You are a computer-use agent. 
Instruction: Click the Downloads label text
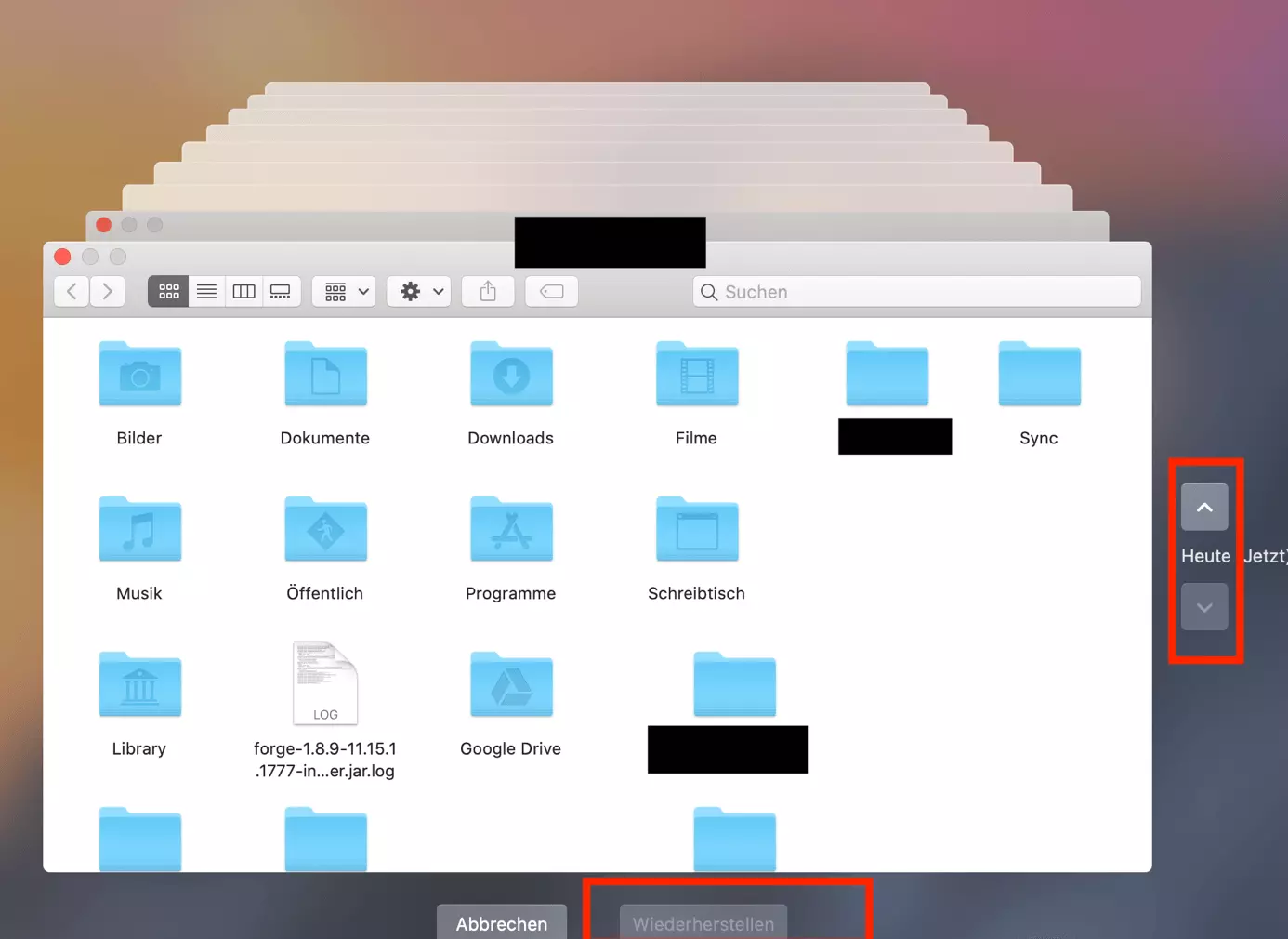pos(510,438)
